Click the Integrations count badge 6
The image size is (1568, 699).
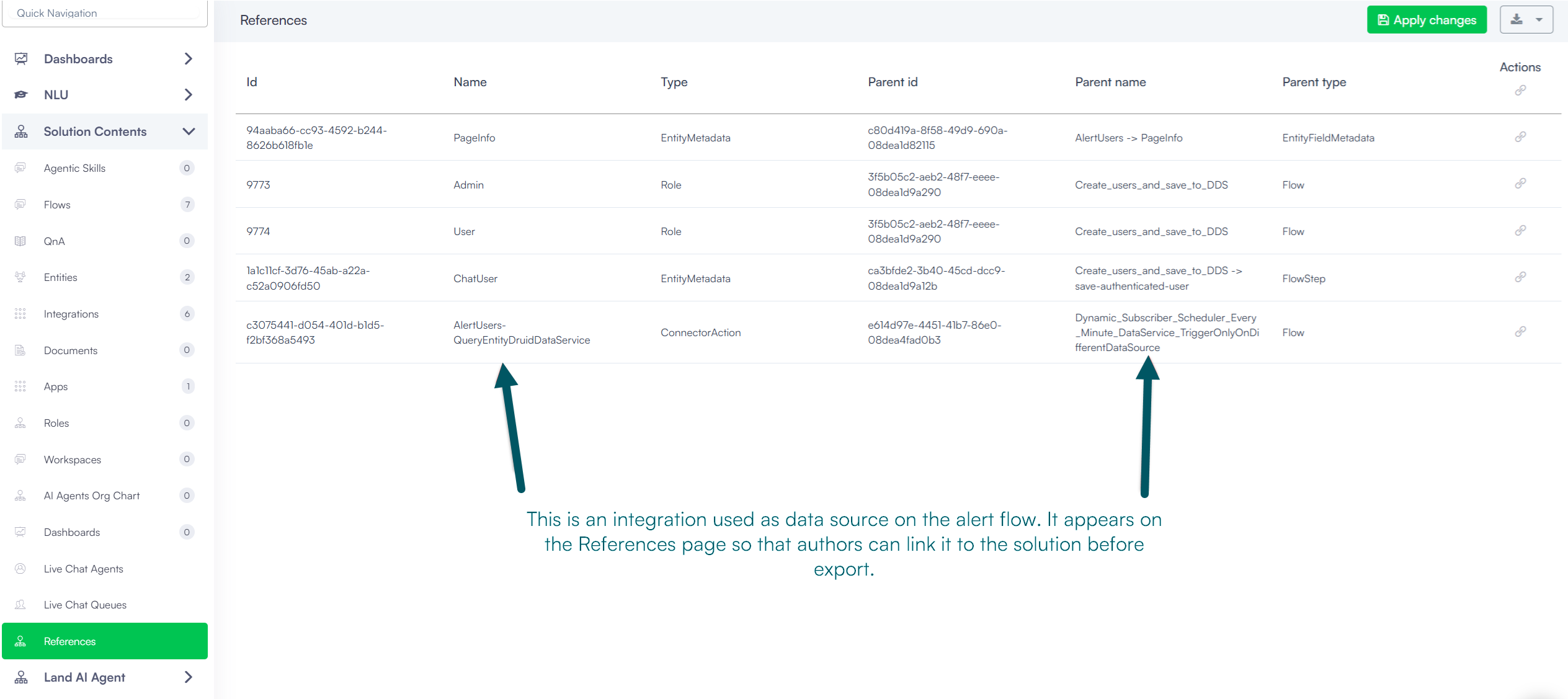[x=187, y=314]
